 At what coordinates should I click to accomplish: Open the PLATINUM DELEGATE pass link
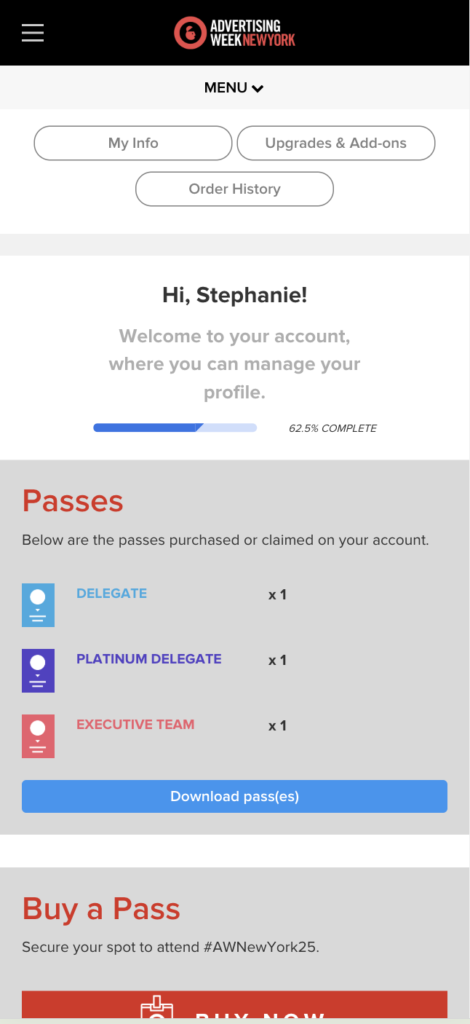(149, 659)
